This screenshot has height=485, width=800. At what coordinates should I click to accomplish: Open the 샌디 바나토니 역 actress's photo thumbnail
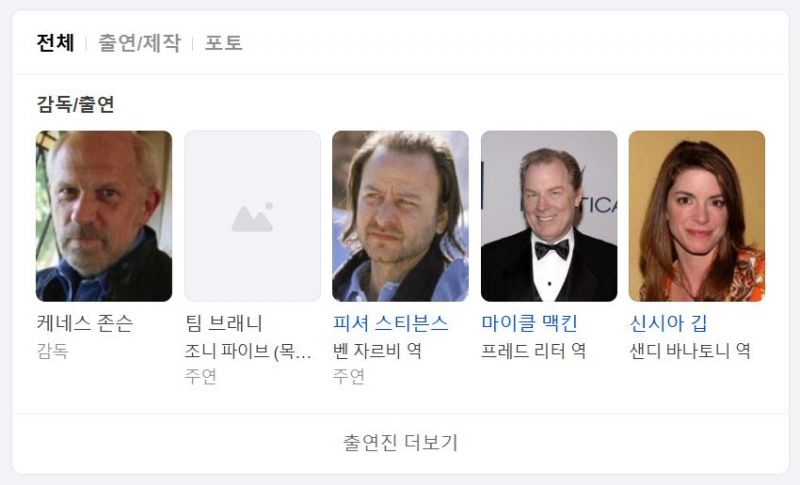pyautogui.click(x=696, y=216)
